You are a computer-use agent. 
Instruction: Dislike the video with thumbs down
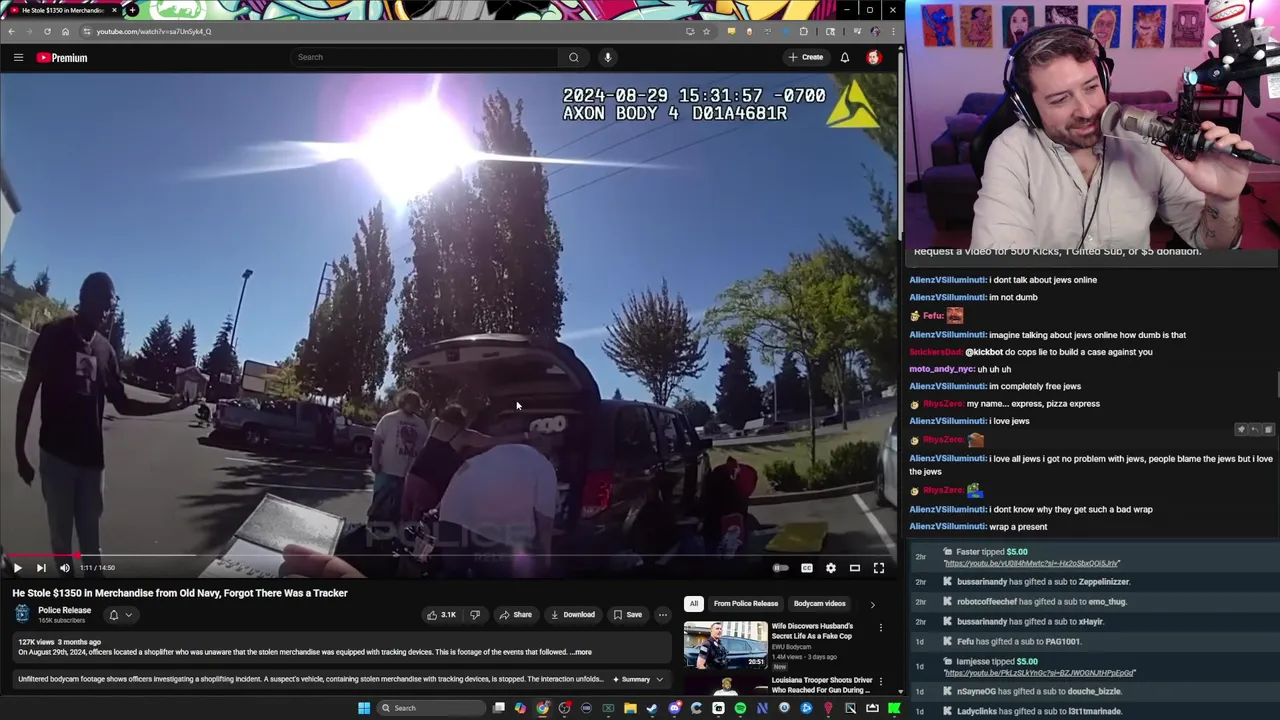tap(475, 615)
